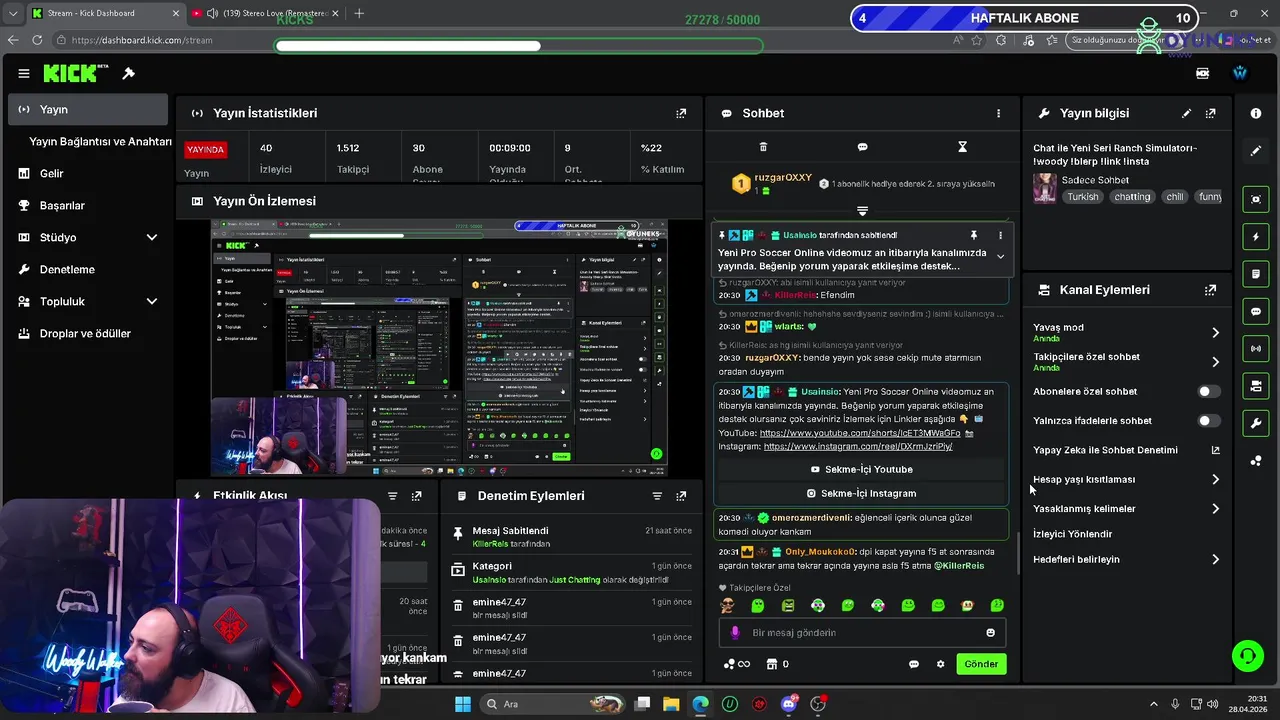Toggle the moderation log document icon in the right sidebar

pos(1256,274)
